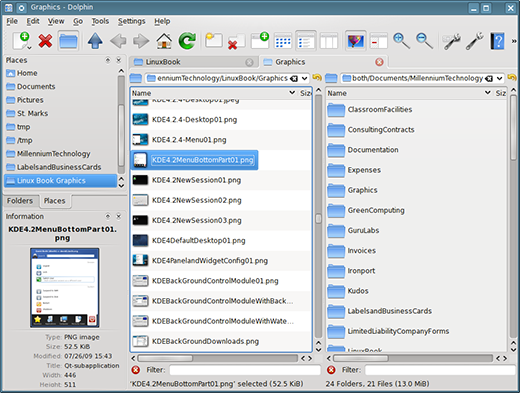Open the Help menu
This screenshot has height=393, width=520.
click(162, 21)
